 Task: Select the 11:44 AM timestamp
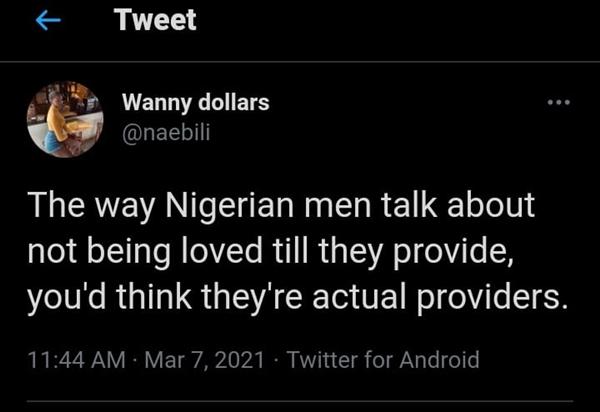coord(68,360)
